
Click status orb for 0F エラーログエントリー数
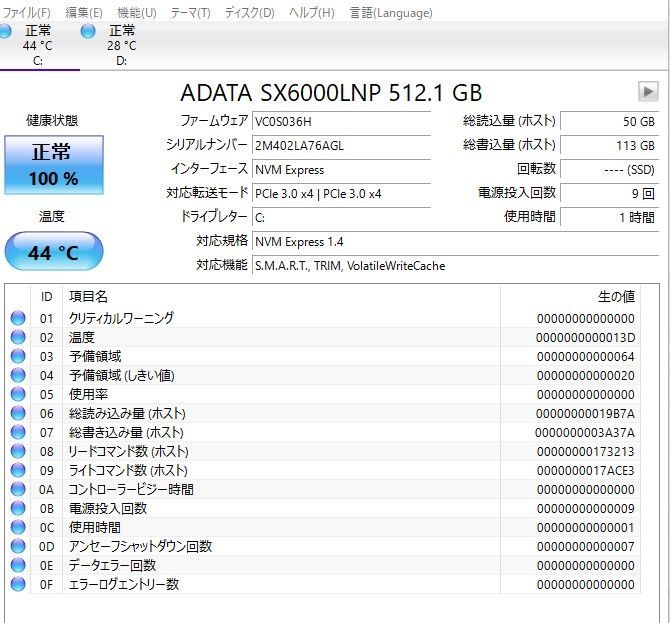tap(18, 584)
